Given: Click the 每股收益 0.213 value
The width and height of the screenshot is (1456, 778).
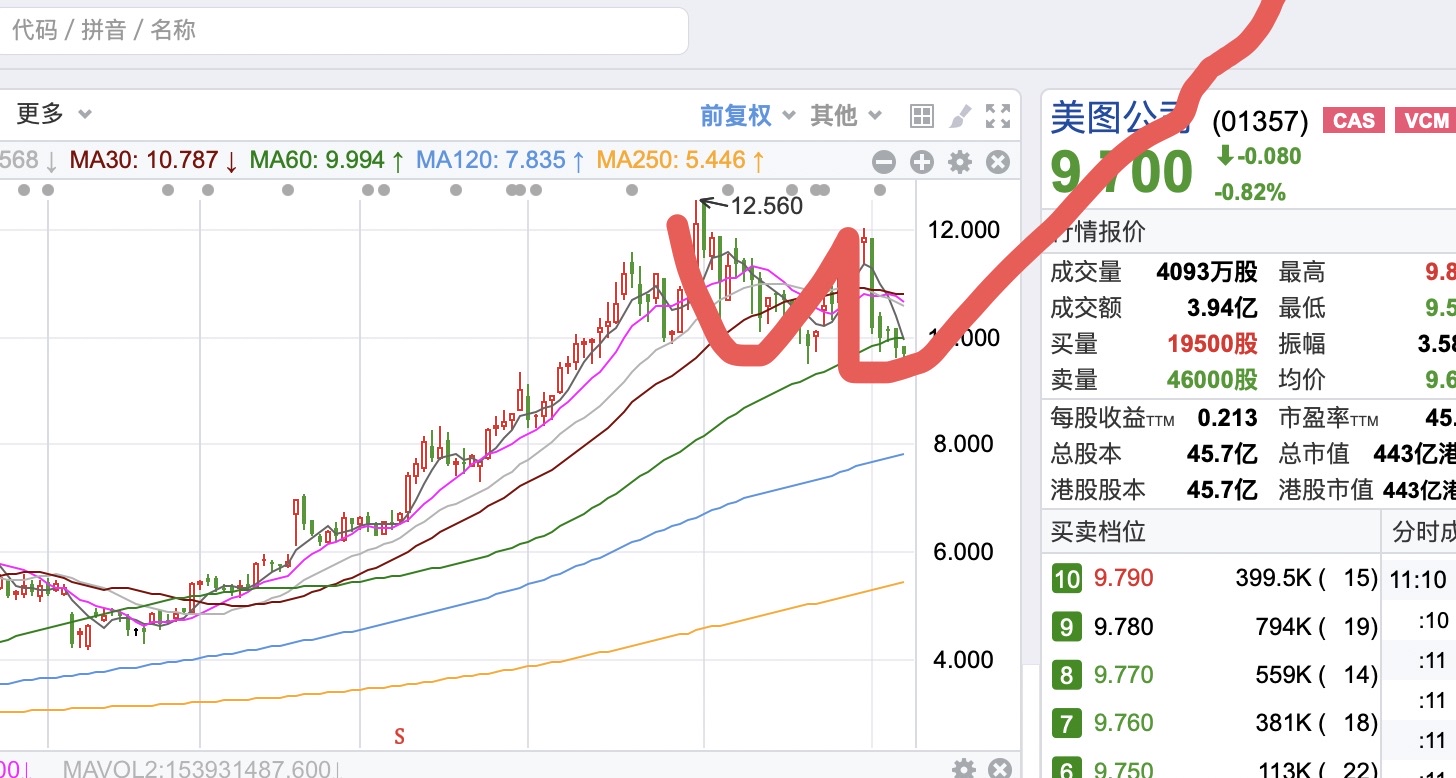Looking at the screenshot, I should (x=1227, y=417).
